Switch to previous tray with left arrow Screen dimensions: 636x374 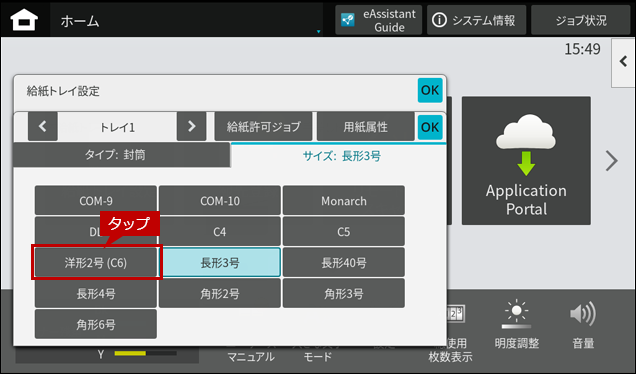[x=43, y=127]
